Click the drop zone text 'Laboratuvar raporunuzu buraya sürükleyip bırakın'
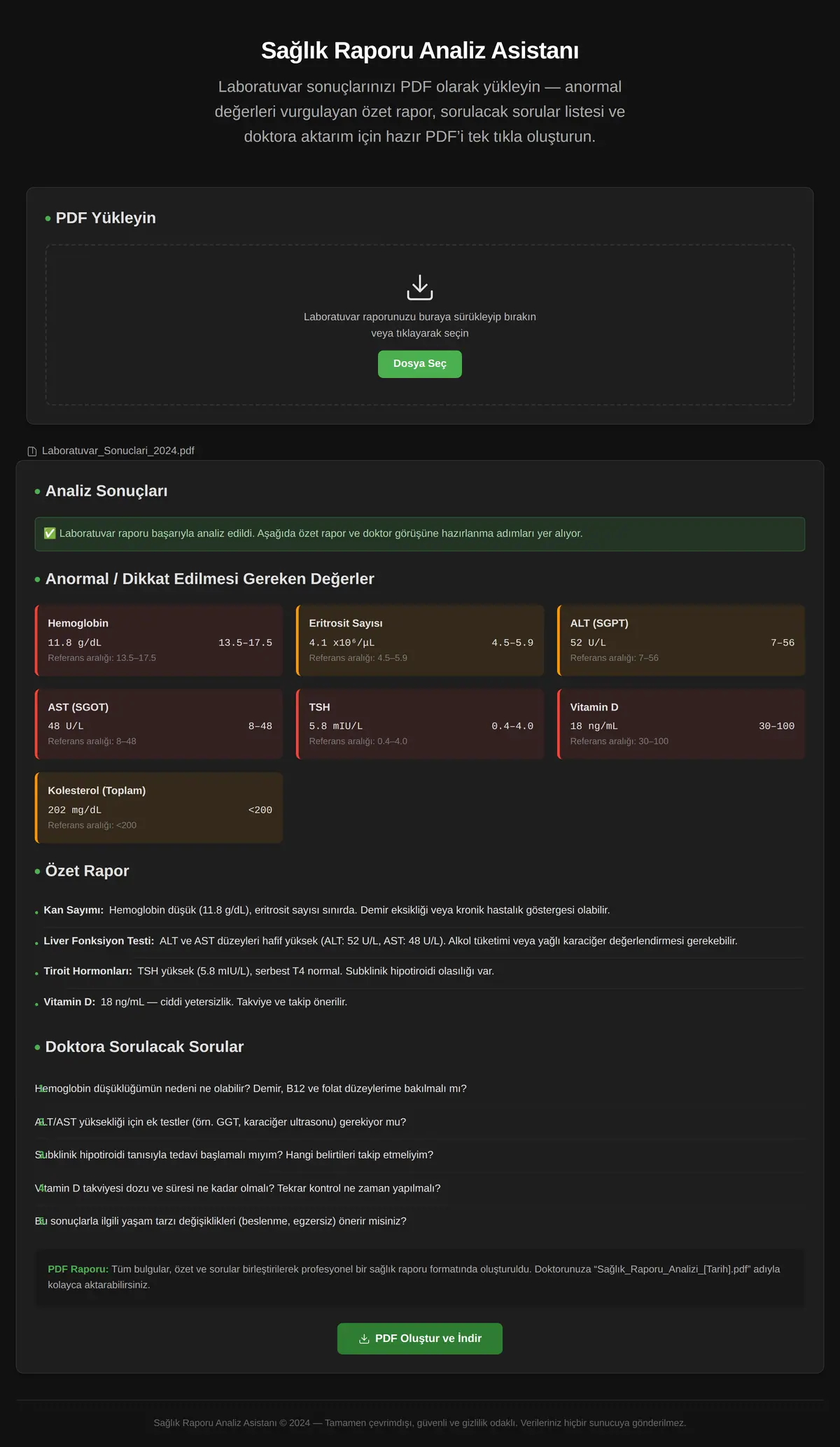Image resolution: width=840 pixels, height=1447 pixels. pyautogui.click(x=420, y=317)
